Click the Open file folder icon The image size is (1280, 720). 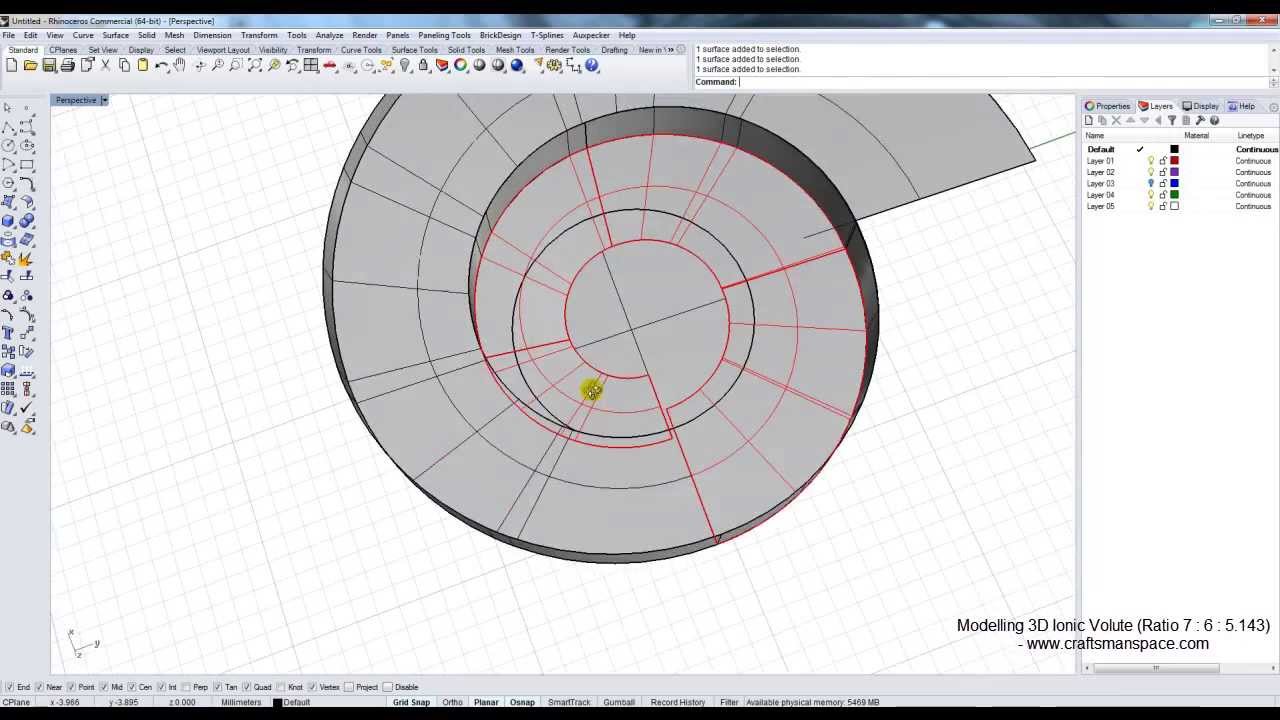tap(30, 66)
